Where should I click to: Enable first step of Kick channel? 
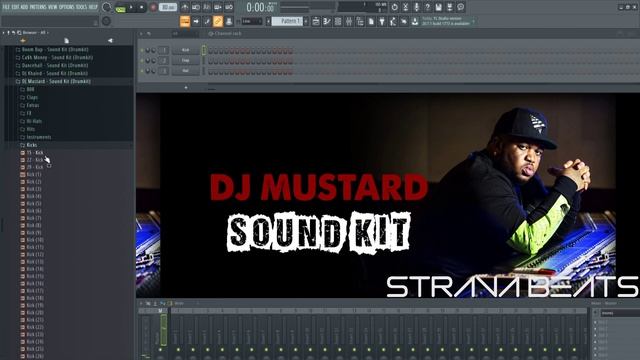point(210,51)
